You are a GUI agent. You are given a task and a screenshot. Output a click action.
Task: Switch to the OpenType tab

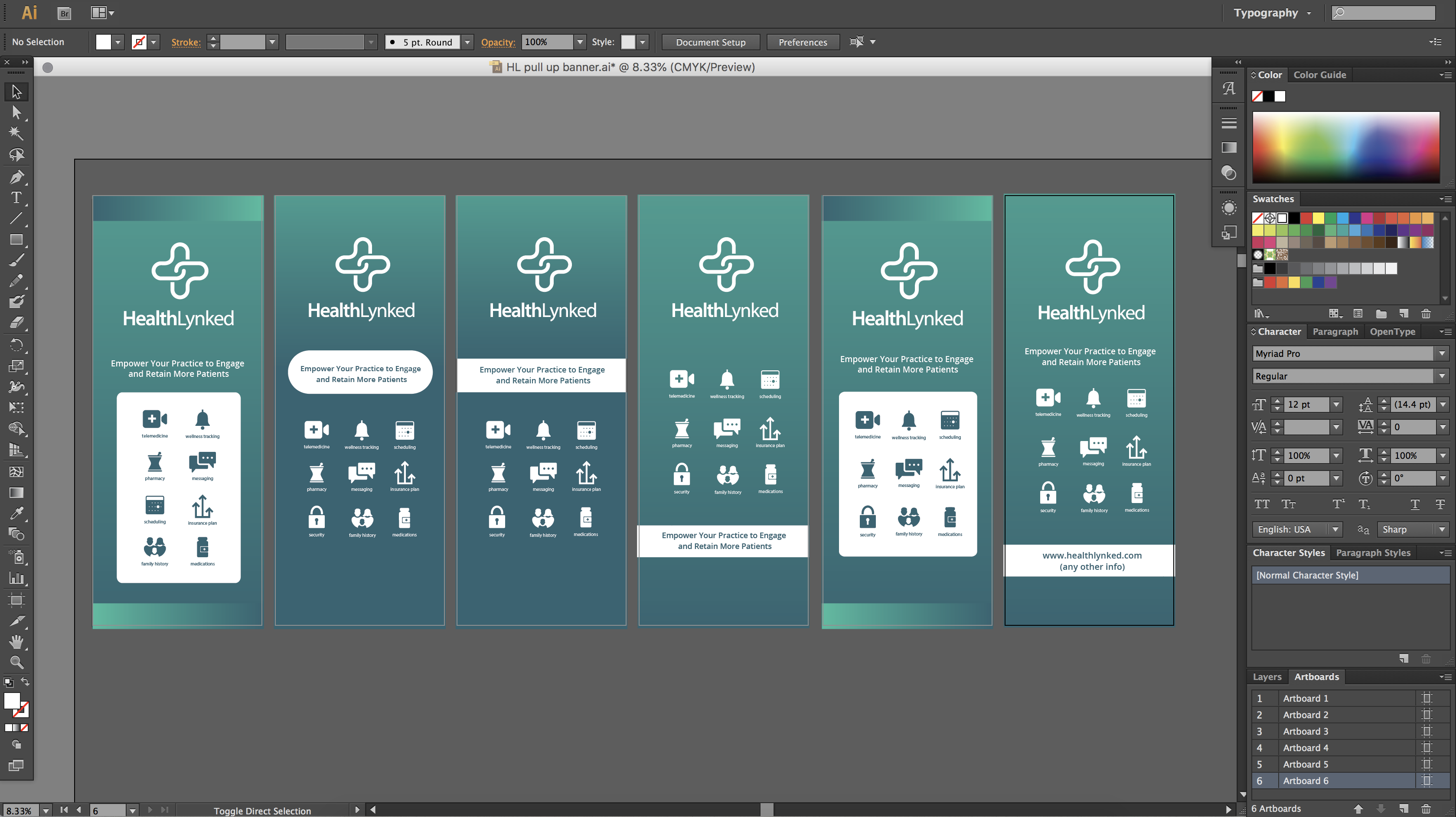pos(1392,331)
